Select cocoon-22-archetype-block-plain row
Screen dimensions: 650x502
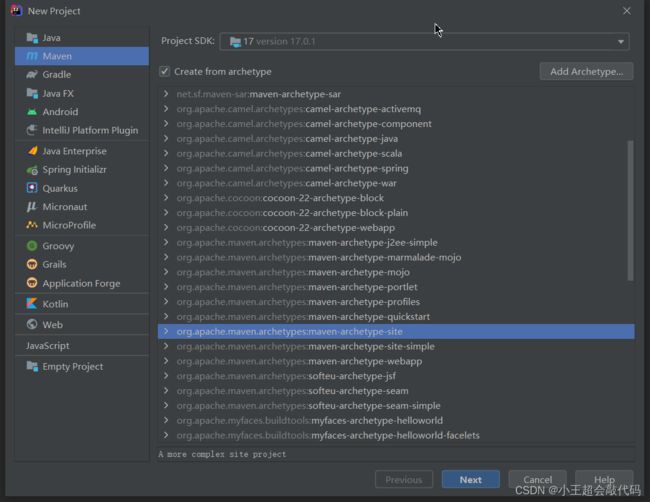coord(396,213)
